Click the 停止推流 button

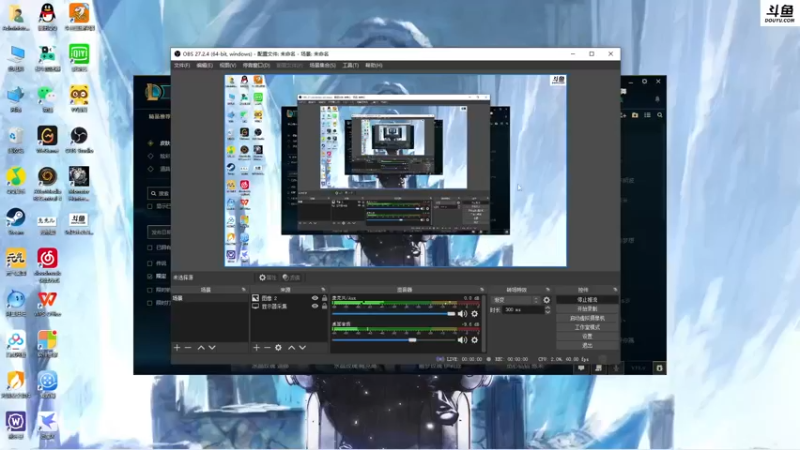click(x=587, y=299)
